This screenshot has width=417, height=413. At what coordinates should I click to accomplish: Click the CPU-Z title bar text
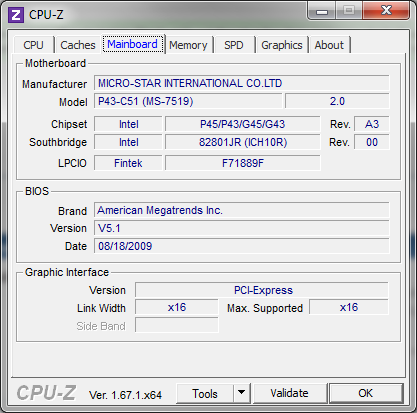tap(46, 15)
